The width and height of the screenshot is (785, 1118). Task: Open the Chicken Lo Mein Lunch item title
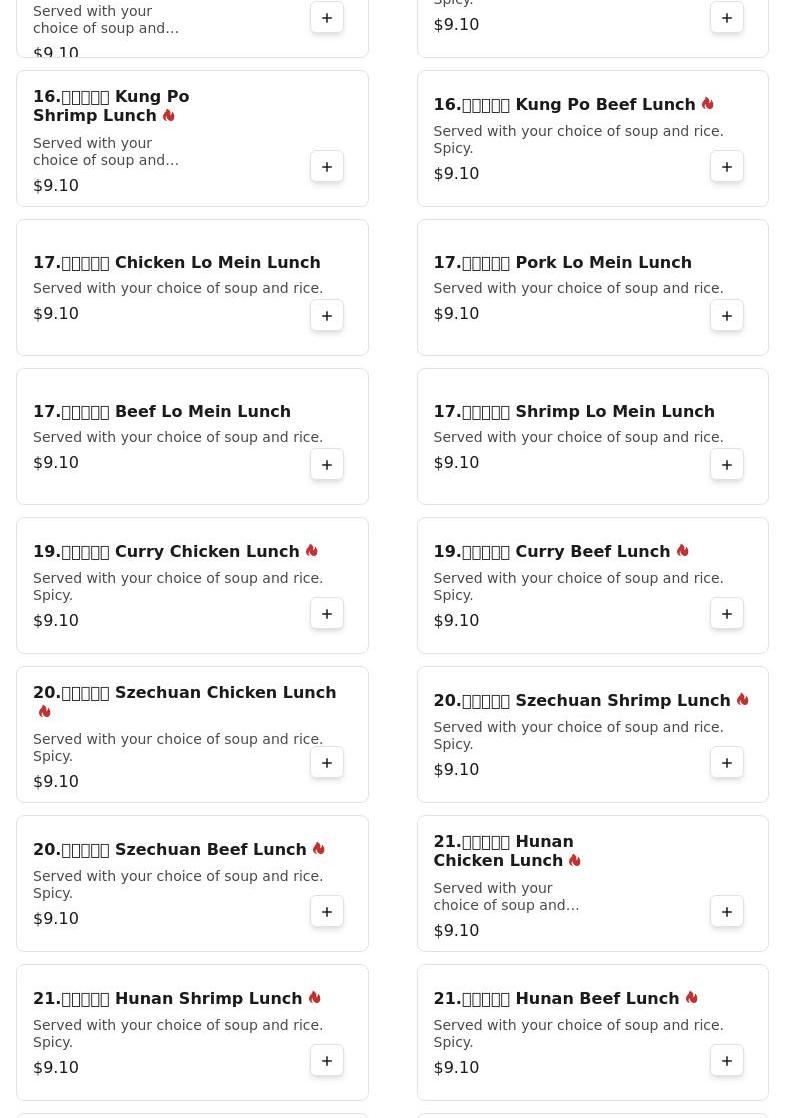(177, 262)
